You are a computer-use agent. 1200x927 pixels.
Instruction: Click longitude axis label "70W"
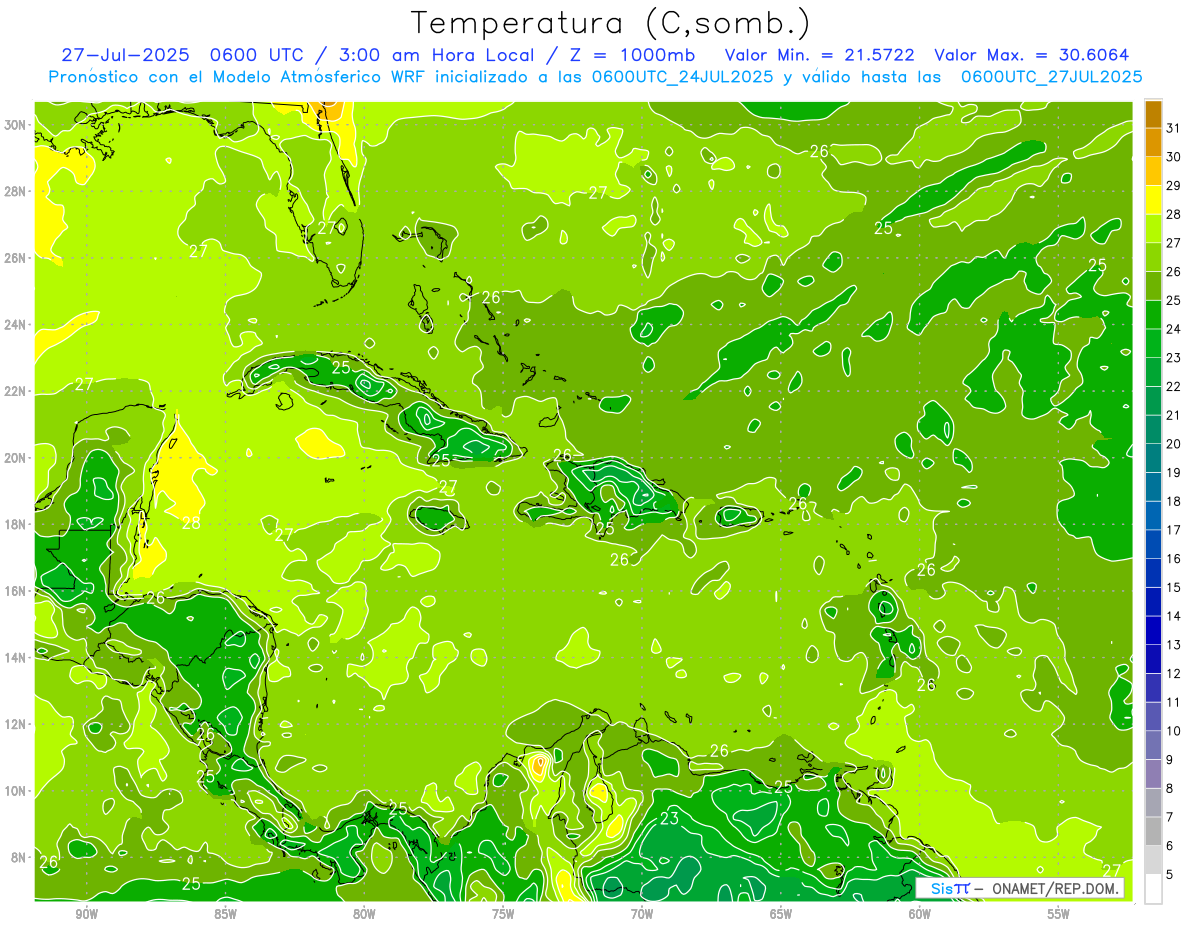(x=642, y=914)
